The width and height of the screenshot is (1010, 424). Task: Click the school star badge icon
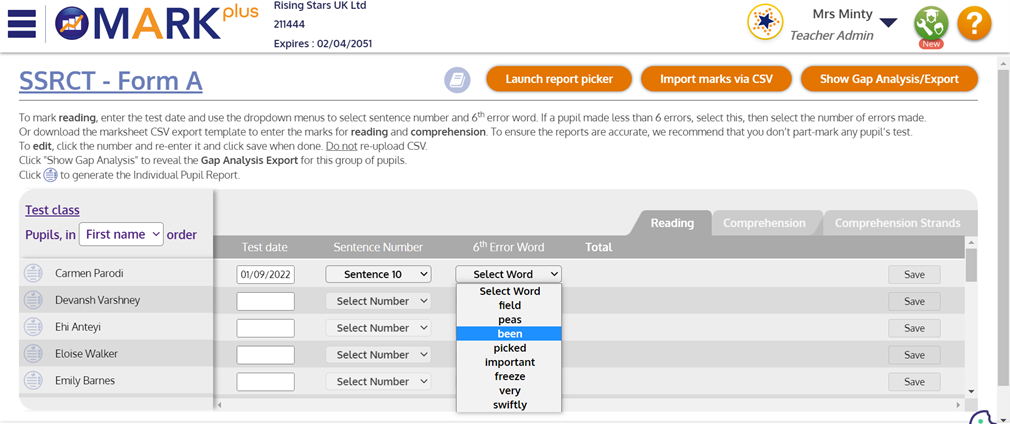coord(765,22)
